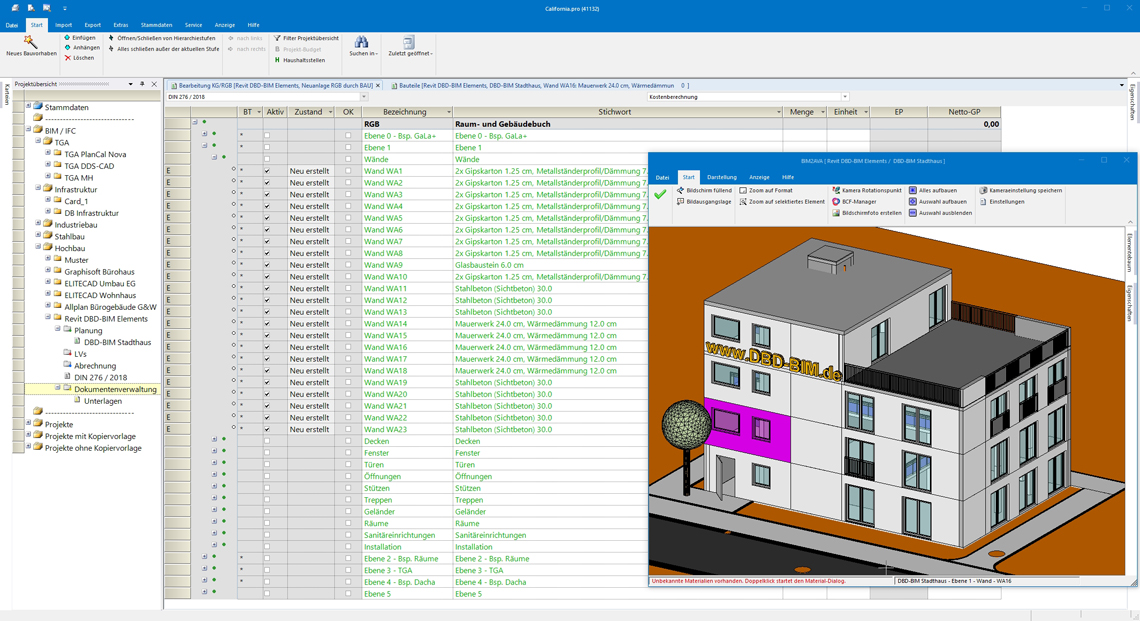Viewport: 1140px width, 621px height.
Task: Open Zustand column filter dropdown
Action: 330,112
